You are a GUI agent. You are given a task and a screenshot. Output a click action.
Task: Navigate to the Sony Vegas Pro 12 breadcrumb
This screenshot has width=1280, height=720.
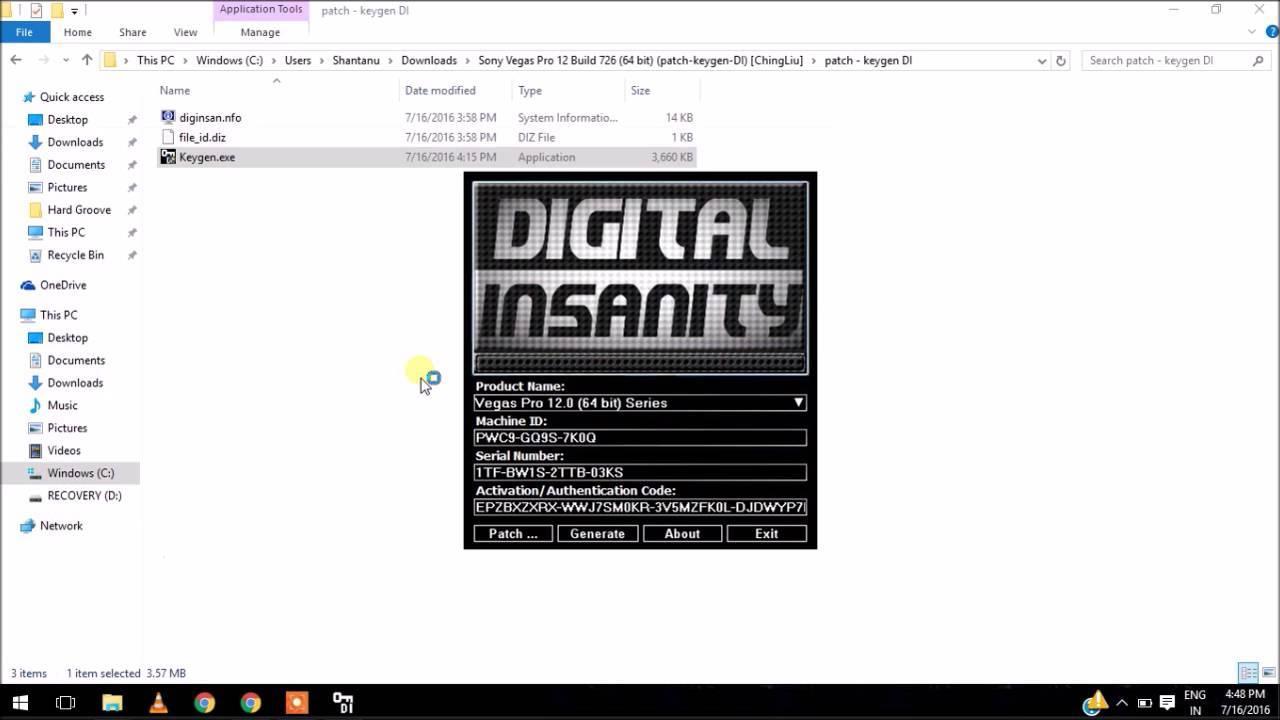(x=642, y=60)
